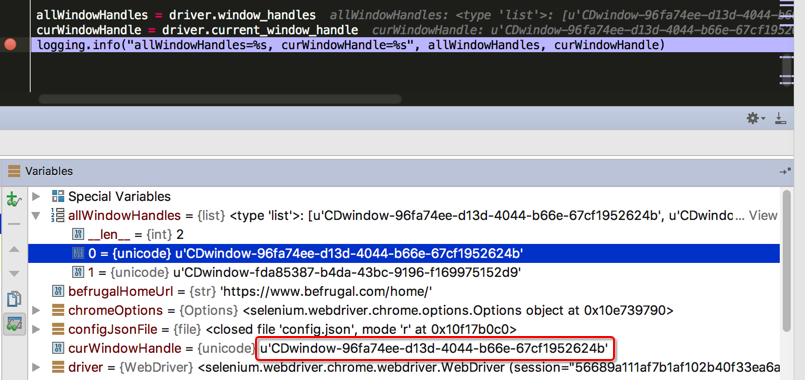Click the 'https://www.befrugal.com/home/' value
Image resolution: width=805 pixels, height=380 pixels.
(x=326, y=291)
